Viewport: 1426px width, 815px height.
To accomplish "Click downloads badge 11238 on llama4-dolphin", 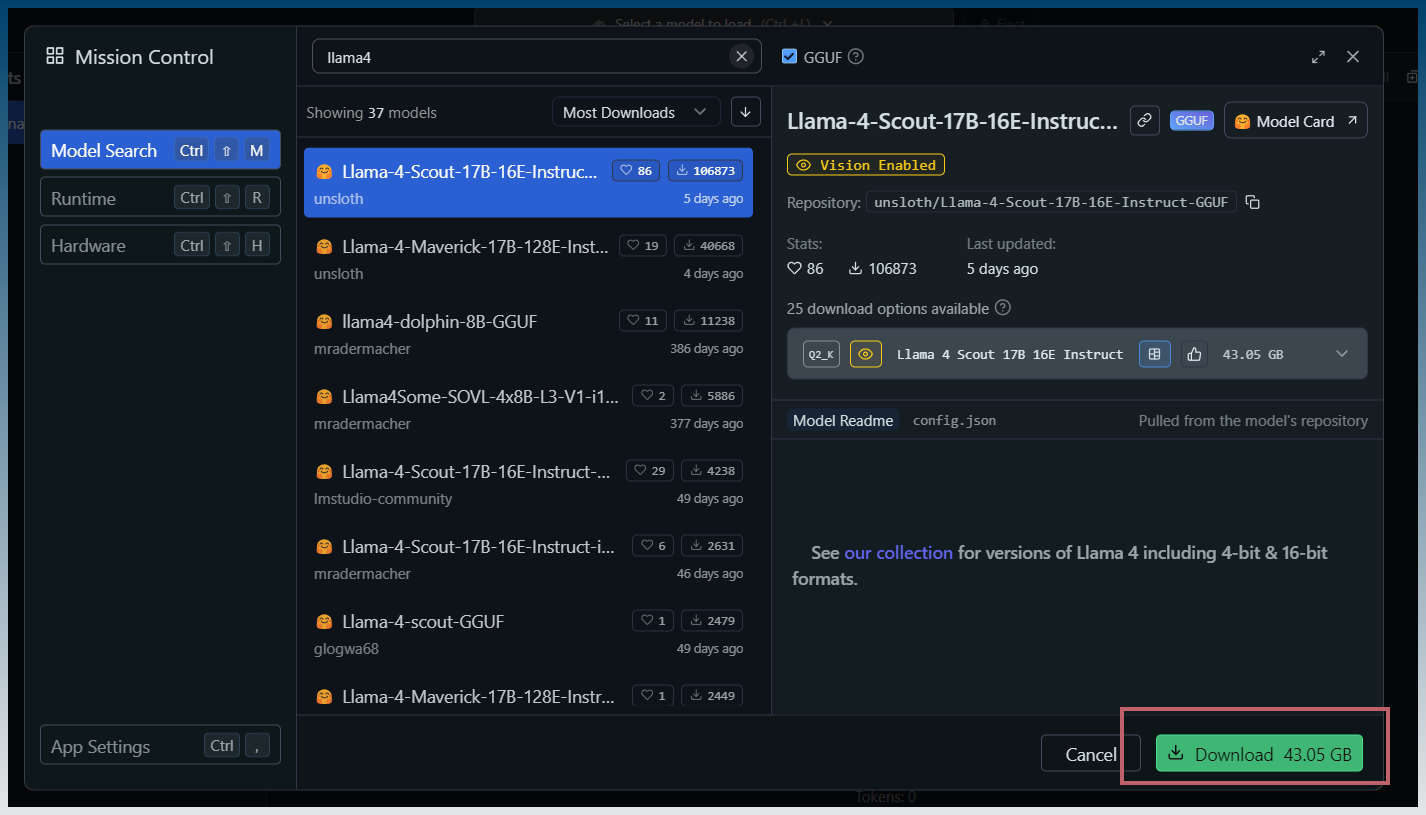I will [708, 321].
